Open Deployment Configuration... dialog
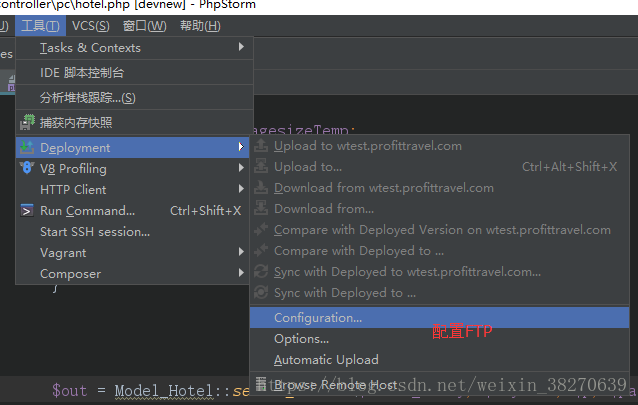The height and width of the screenshot is (405, 638). (x=439, y=318)
